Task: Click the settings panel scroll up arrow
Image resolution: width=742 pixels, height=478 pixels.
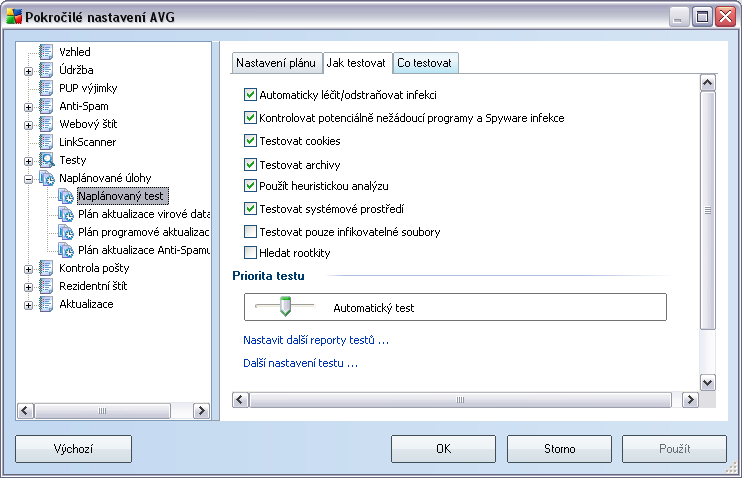Action: click(707, 83)
